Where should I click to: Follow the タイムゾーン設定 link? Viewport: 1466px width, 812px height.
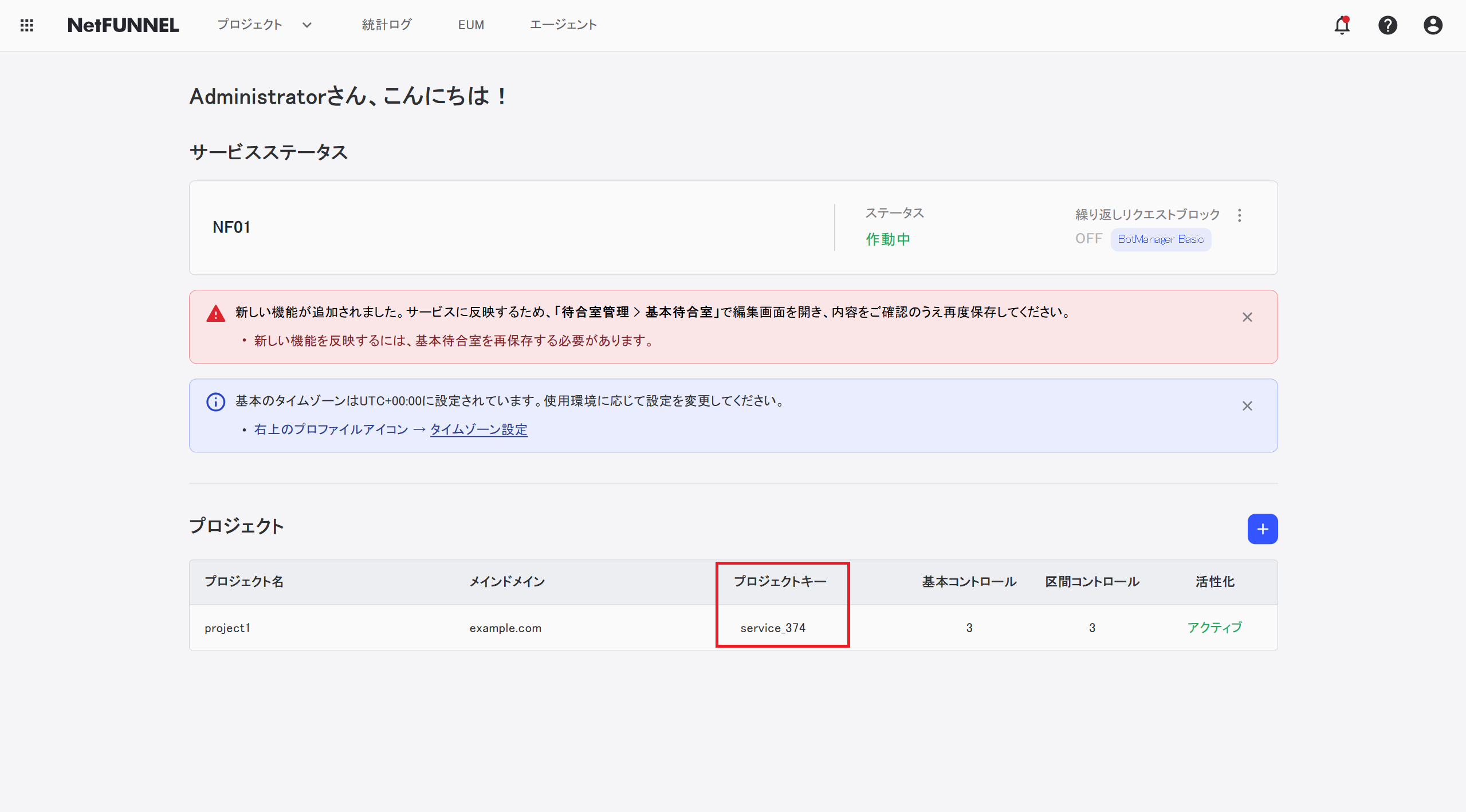pyautogui.click(x=478, y=429)
